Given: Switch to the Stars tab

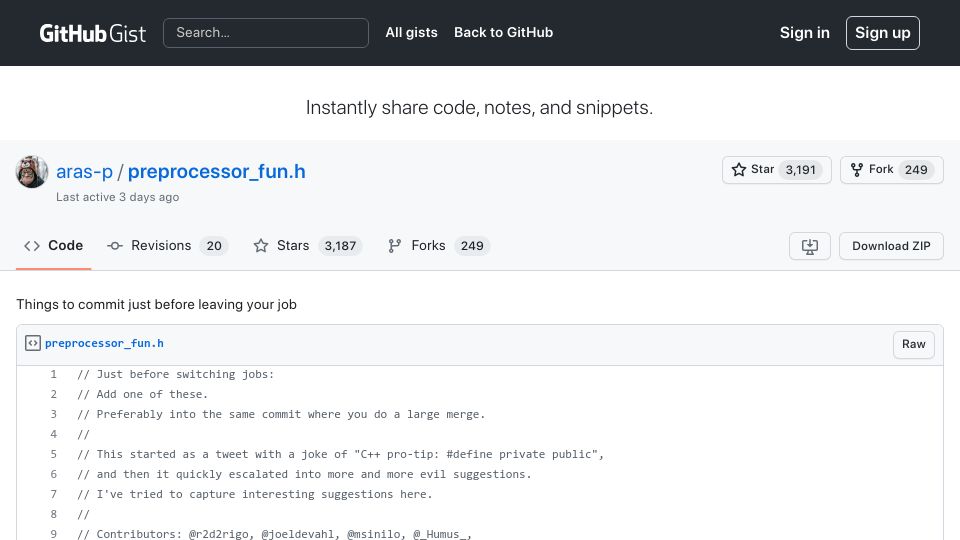Looking at the screenshot, I should [308, 246].
